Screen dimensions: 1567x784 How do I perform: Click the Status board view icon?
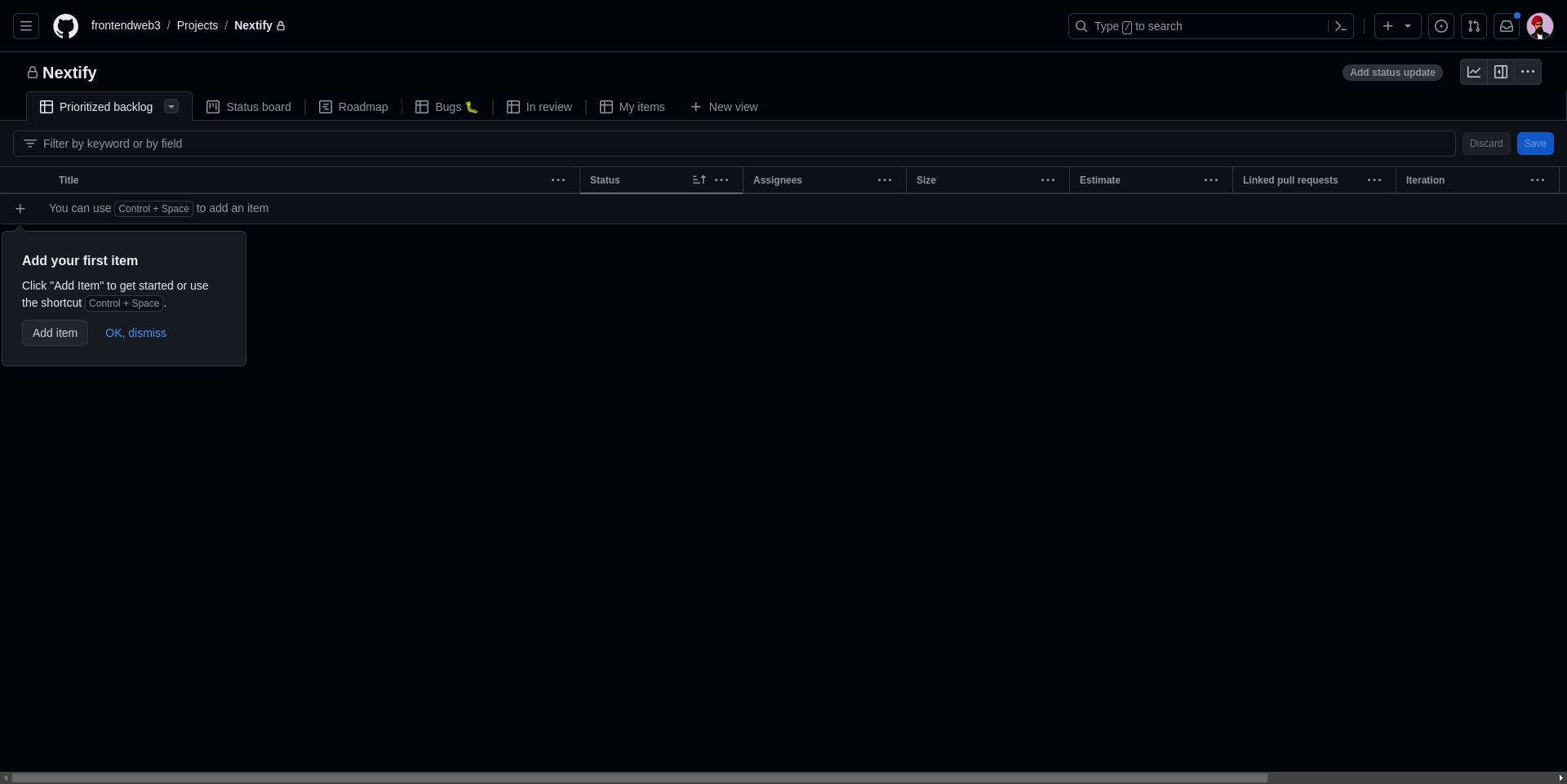[213, 107]
